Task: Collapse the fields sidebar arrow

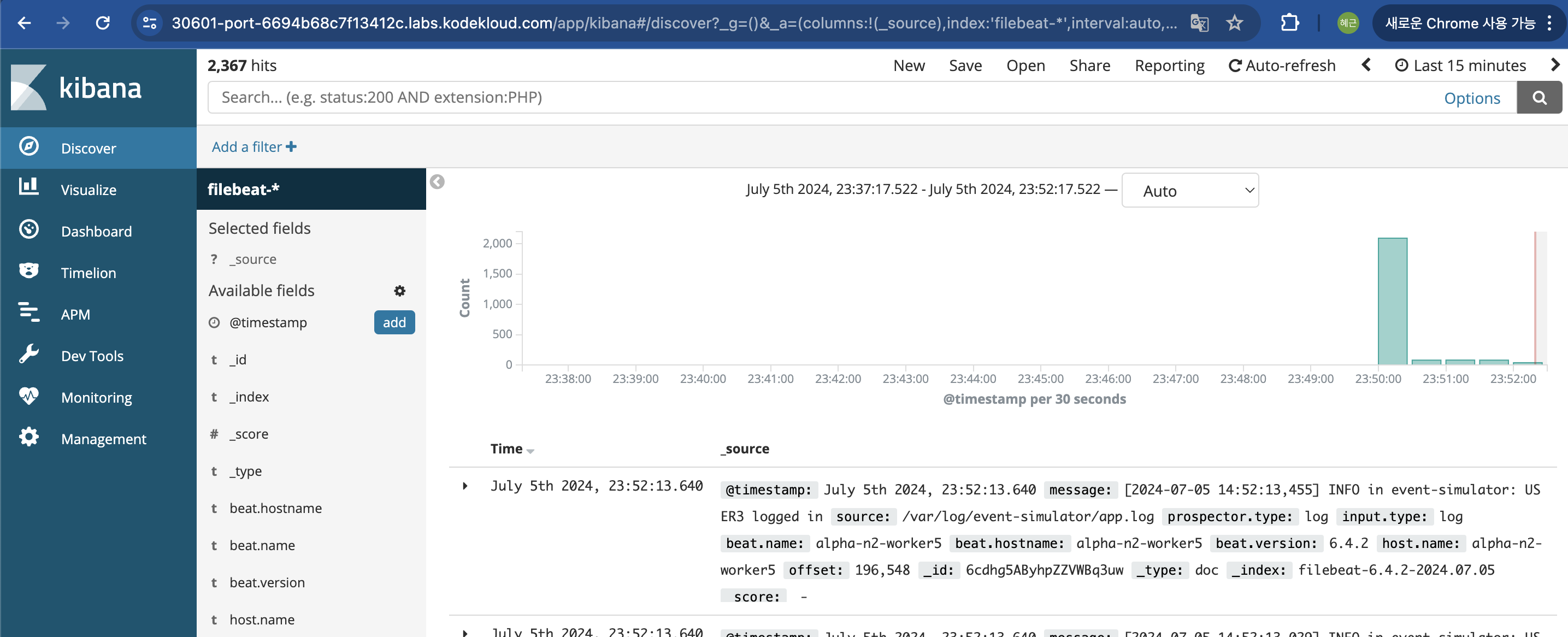Action: [437, 182]
